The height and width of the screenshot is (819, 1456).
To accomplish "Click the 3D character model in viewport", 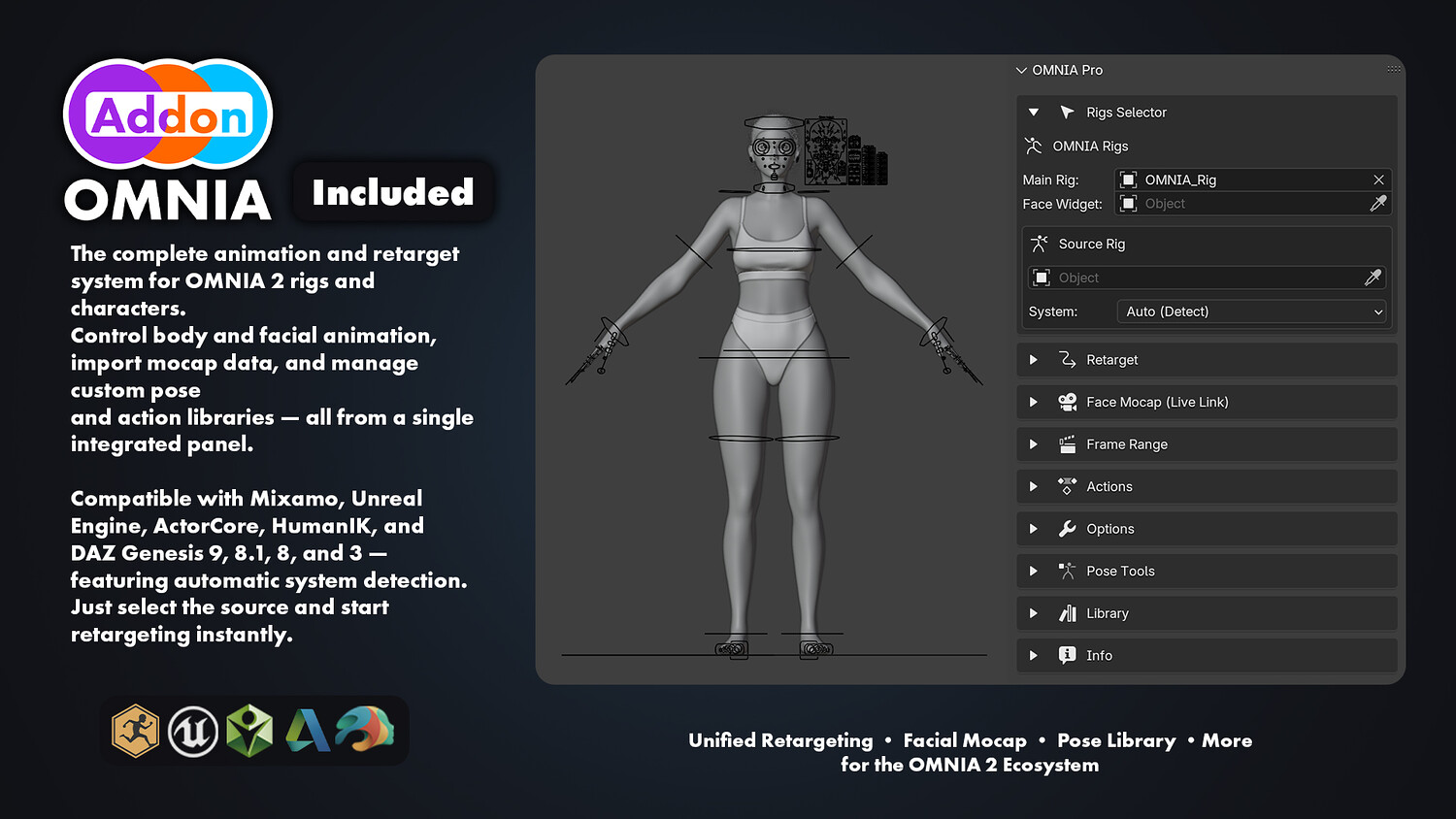I will point(774,388).
